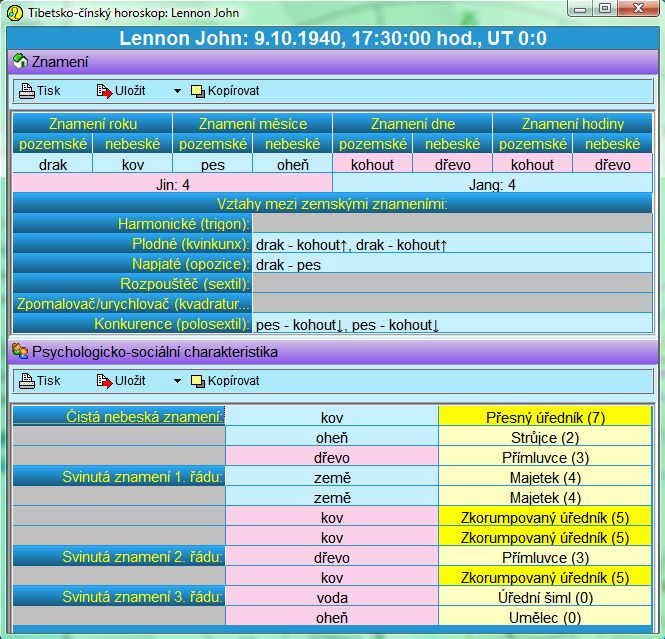
Task: Close the Tibetsko-čínský horoskop window
Action: tap(638, 8)
